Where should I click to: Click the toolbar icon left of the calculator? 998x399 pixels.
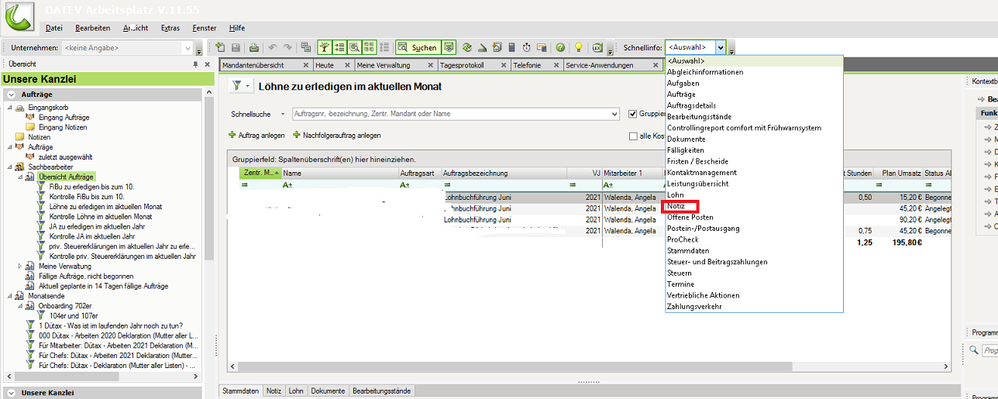click(x=496, y=48)
